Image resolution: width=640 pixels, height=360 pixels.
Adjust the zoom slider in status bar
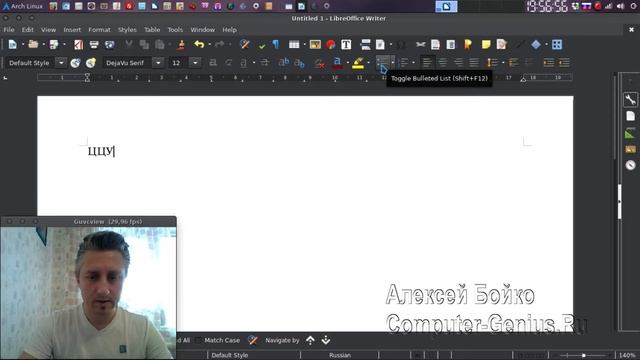[583, 355]
